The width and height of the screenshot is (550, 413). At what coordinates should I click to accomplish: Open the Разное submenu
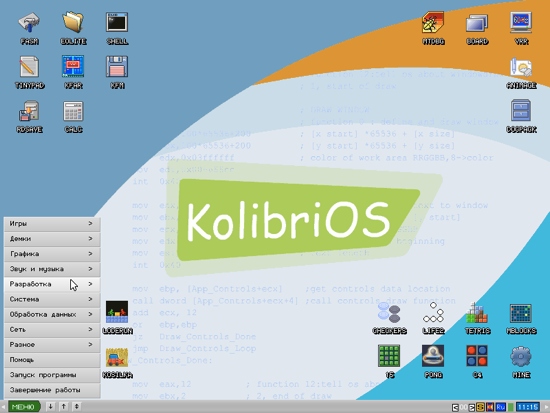(x=52, y=345)
